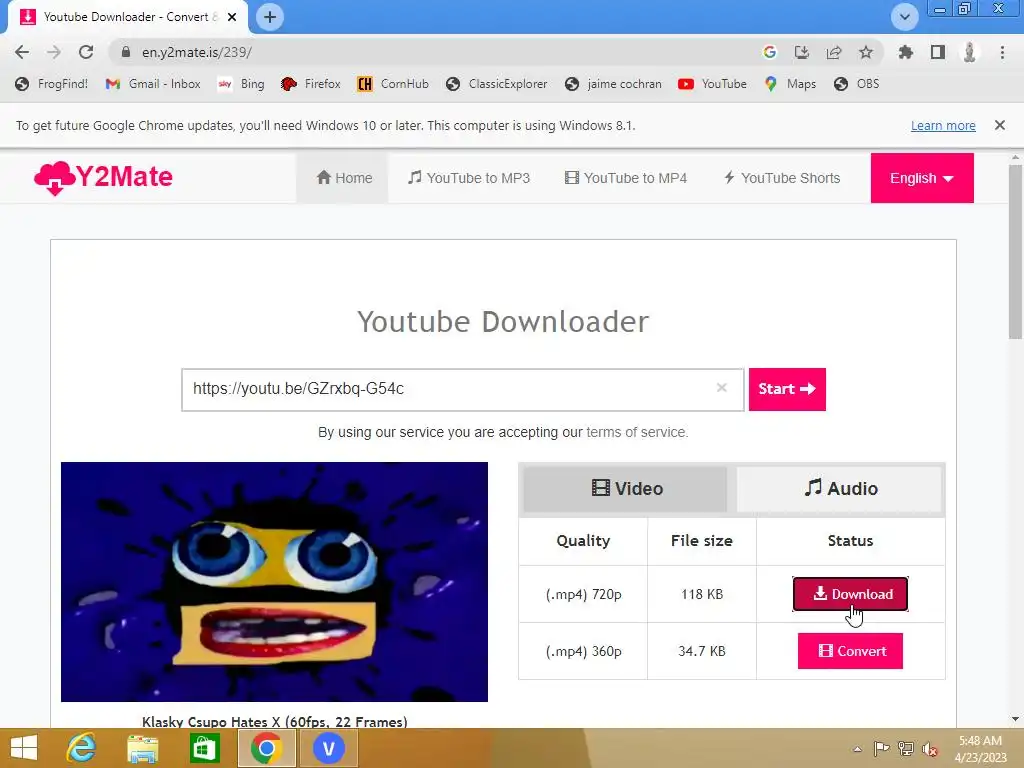Click the install app icon in the address bar

point(802,52)
